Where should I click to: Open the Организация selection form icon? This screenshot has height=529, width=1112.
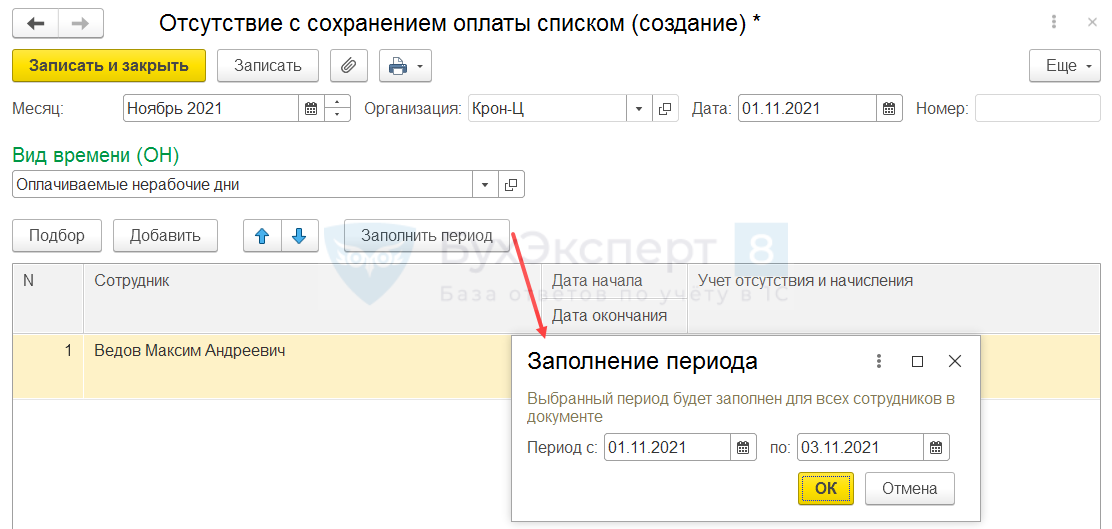pos(666,108)
